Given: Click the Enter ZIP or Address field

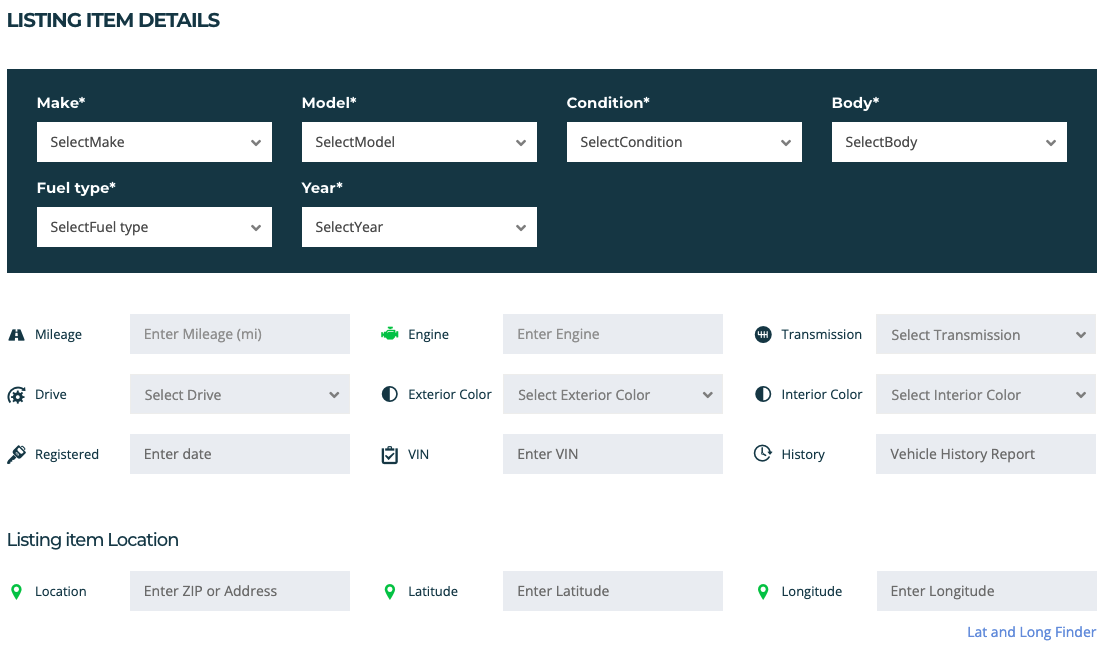Looking at the screenshot, I should click(x=240, y=591).
